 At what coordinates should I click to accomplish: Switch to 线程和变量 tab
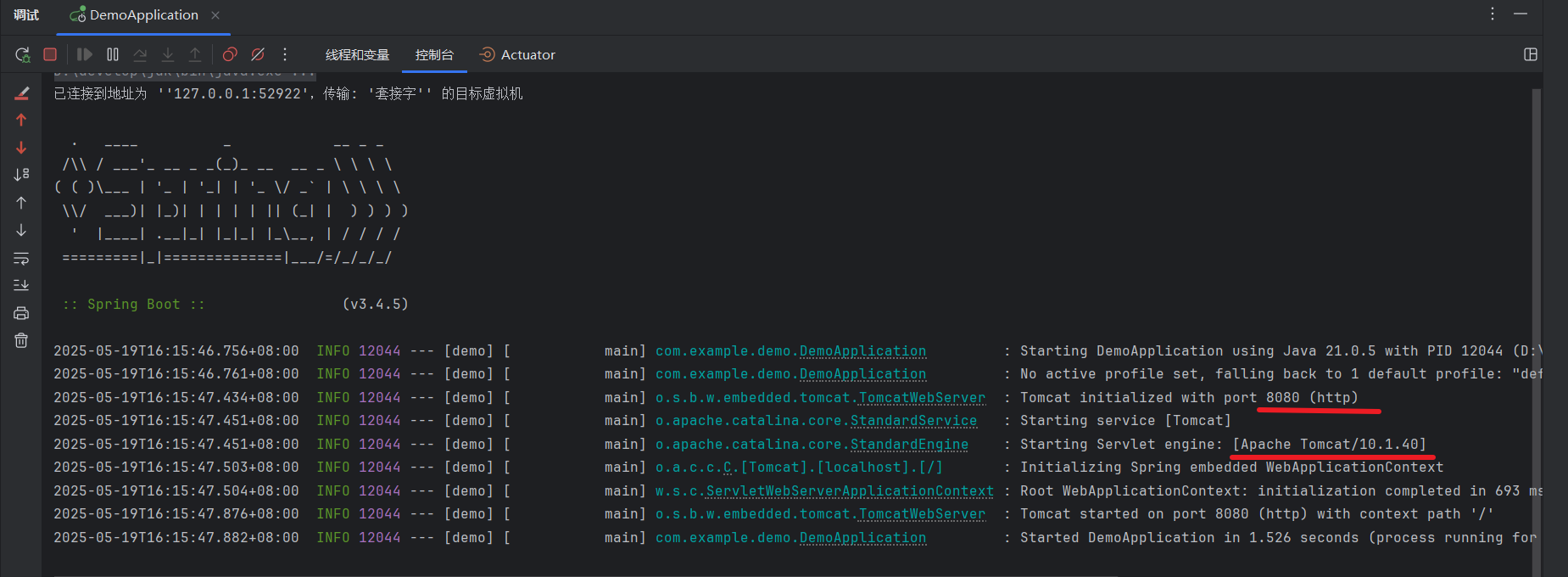357,55
